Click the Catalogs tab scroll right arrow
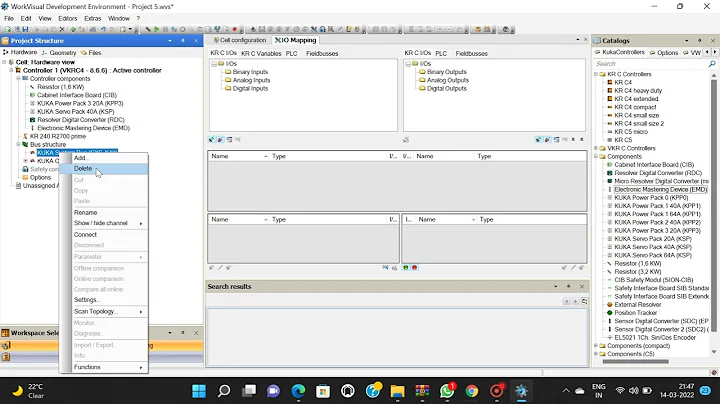The width and height of the screenshot is (720, 404). [714, 52]
